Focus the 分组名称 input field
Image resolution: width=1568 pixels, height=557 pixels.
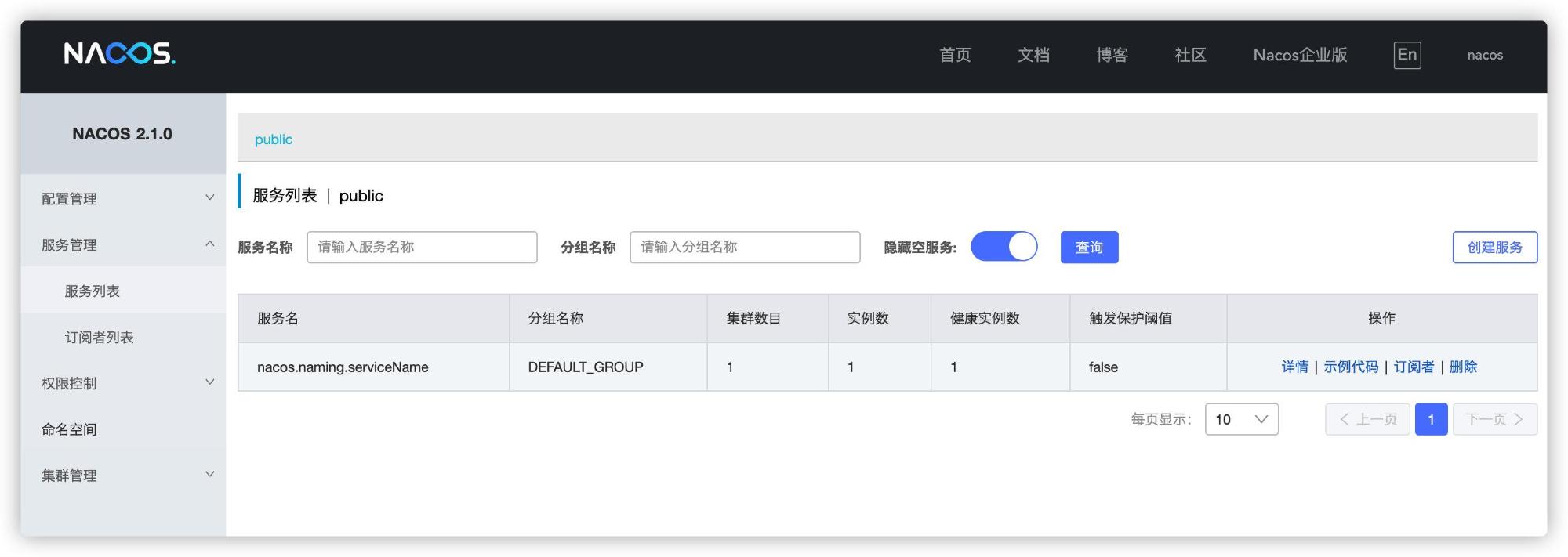coord(745,248)
